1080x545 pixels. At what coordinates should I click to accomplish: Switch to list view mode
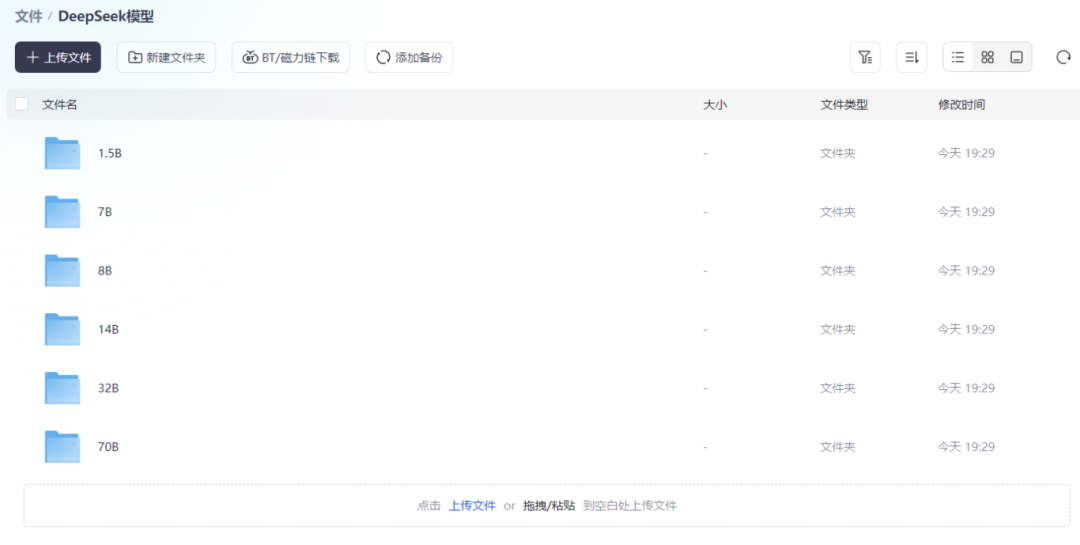coord(958,57)
